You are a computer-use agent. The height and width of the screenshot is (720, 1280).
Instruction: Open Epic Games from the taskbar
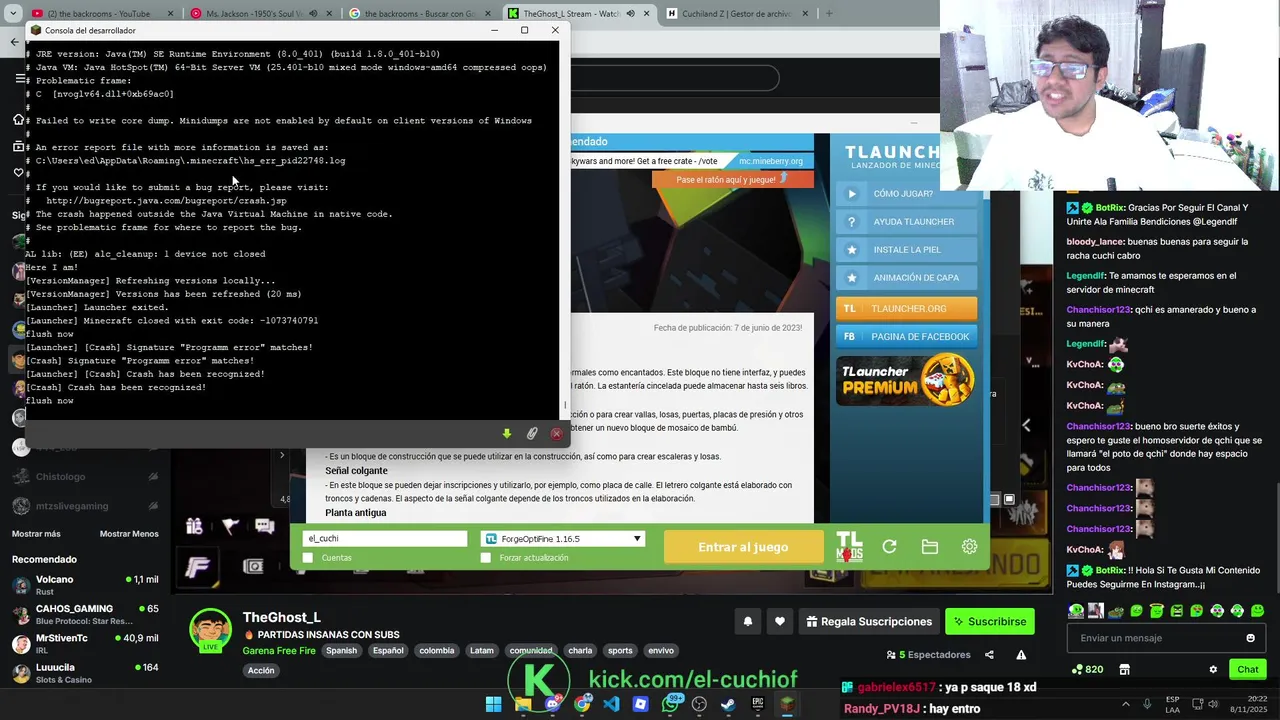(758, 704)
